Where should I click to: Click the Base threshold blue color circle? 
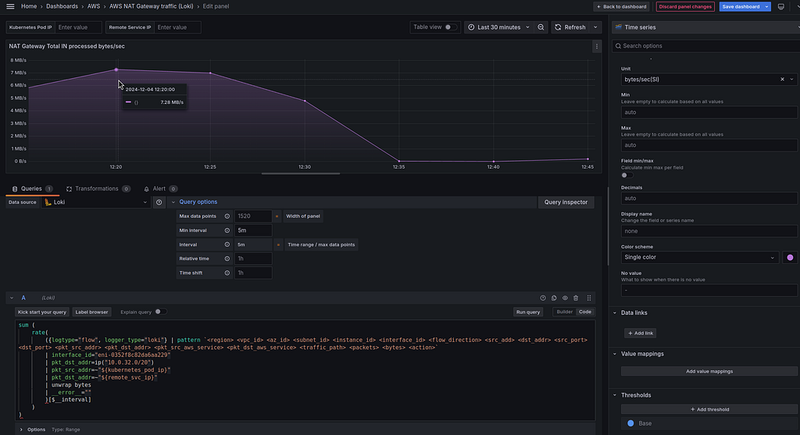[x=631, y=423]
